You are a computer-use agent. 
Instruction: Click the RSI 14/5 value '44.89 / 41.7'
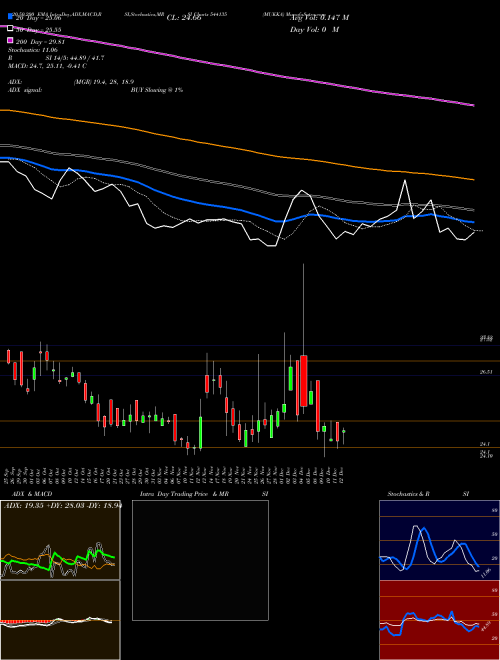click(85, 58)
